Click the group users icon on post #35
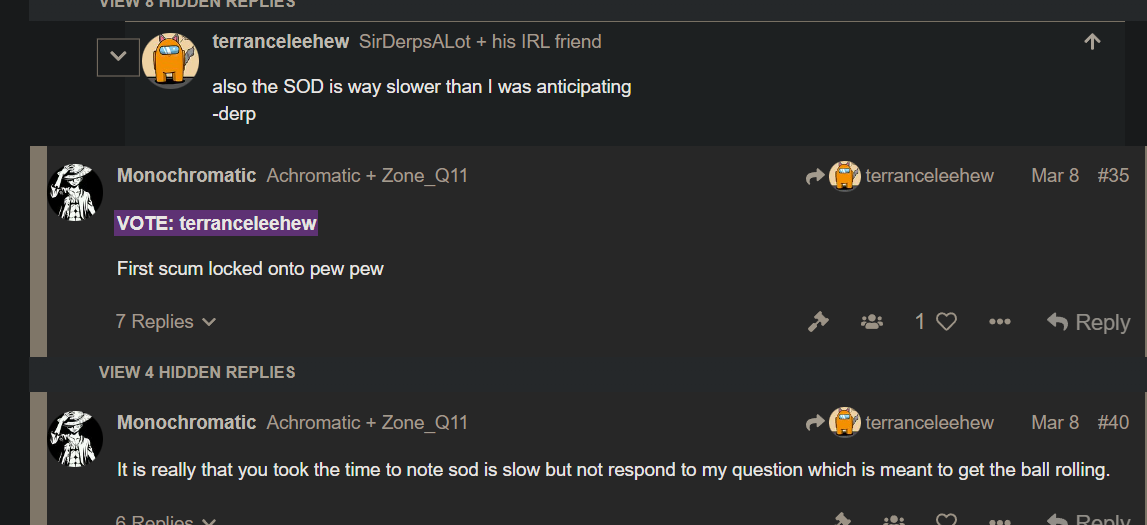 (872, 322)
